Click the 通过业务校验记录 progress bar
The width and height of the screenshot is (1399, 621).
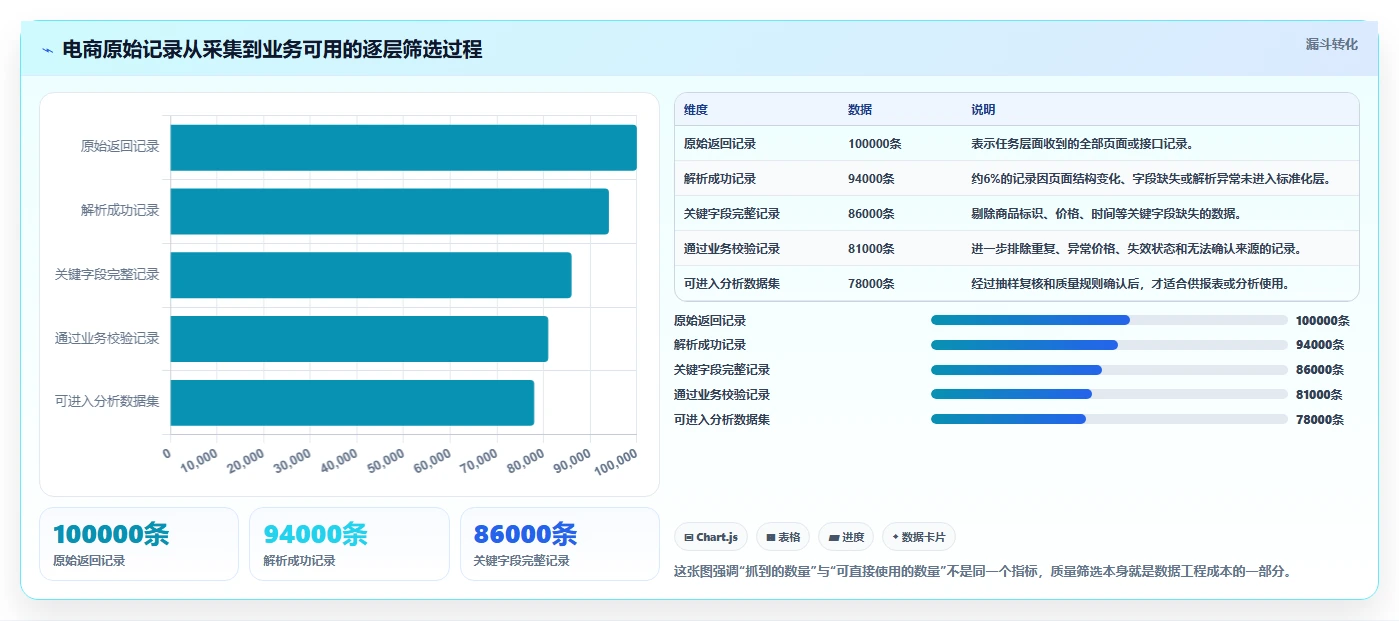coord(1109,394)
